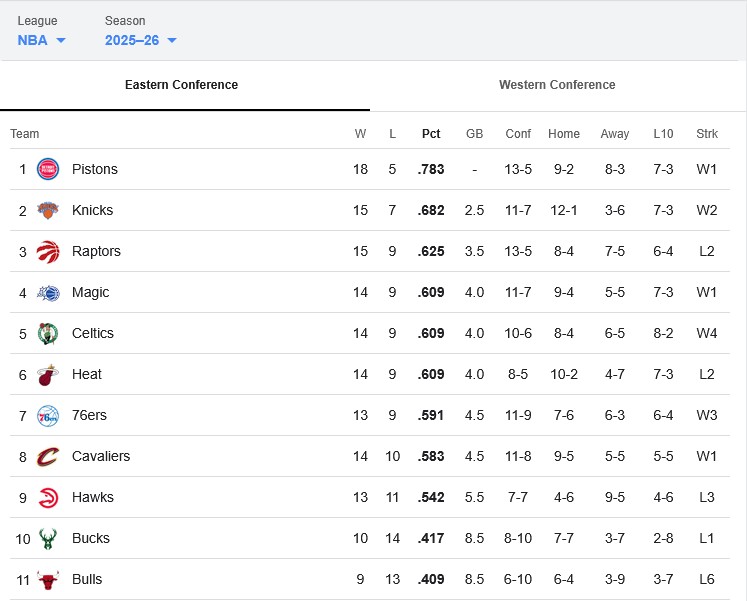Viewport: 747px width, 601px height.
Task: Click the Hawks L3 streak
Action: [x=707, y=497]
